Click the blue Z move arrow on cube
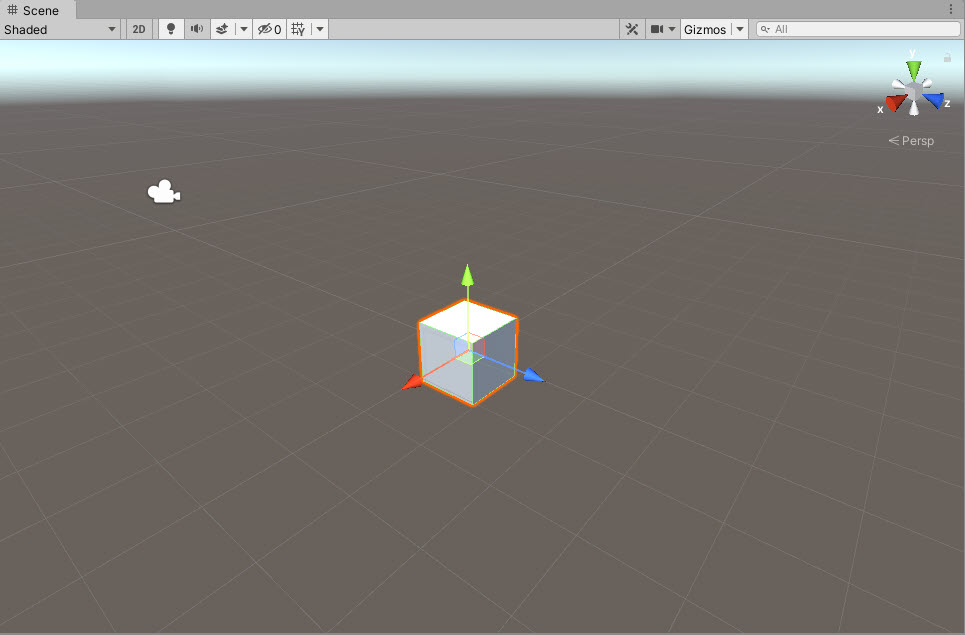This screenshot has width=965, height=635. click(x=534, y=375)
